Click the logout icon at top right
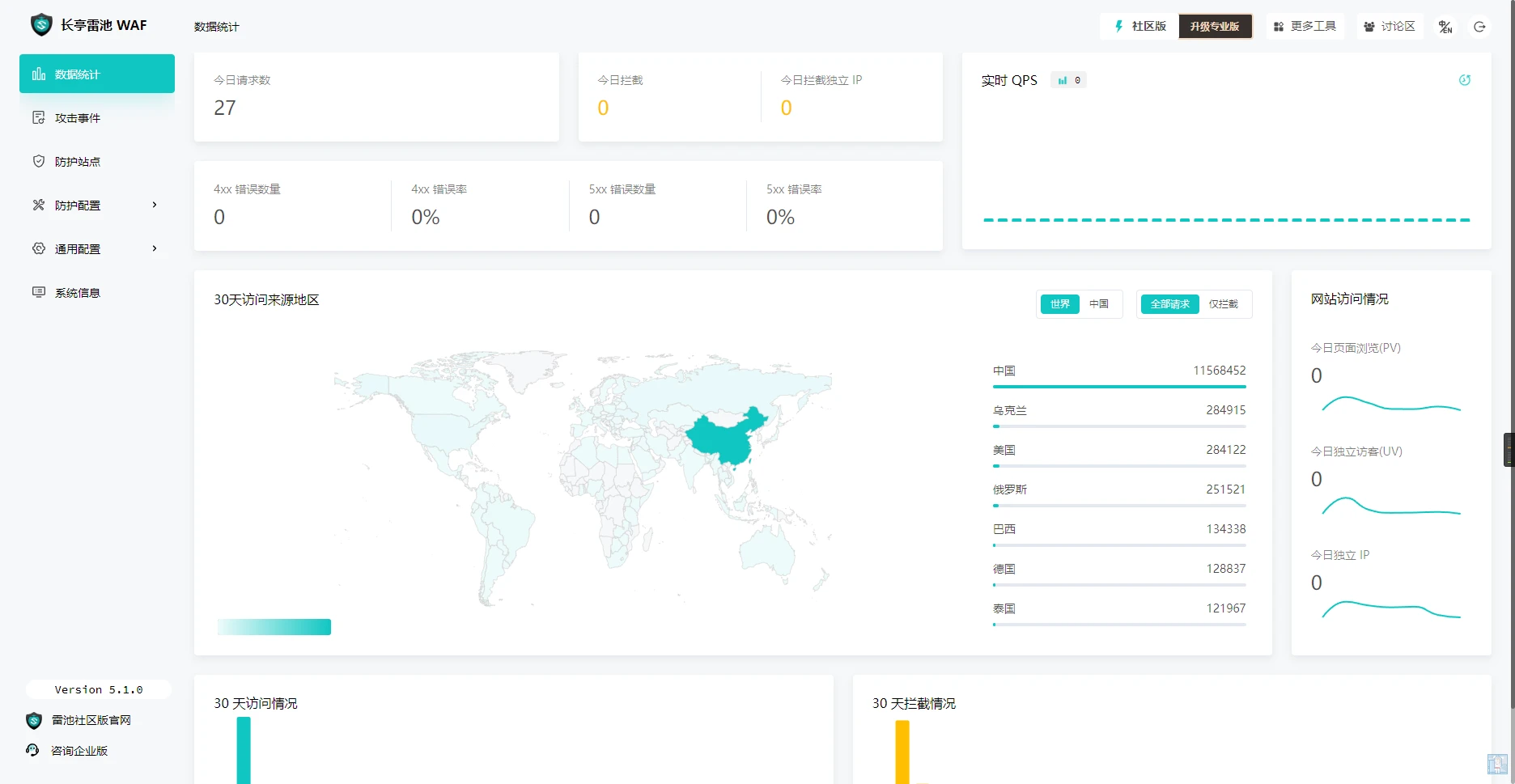 1479,27
